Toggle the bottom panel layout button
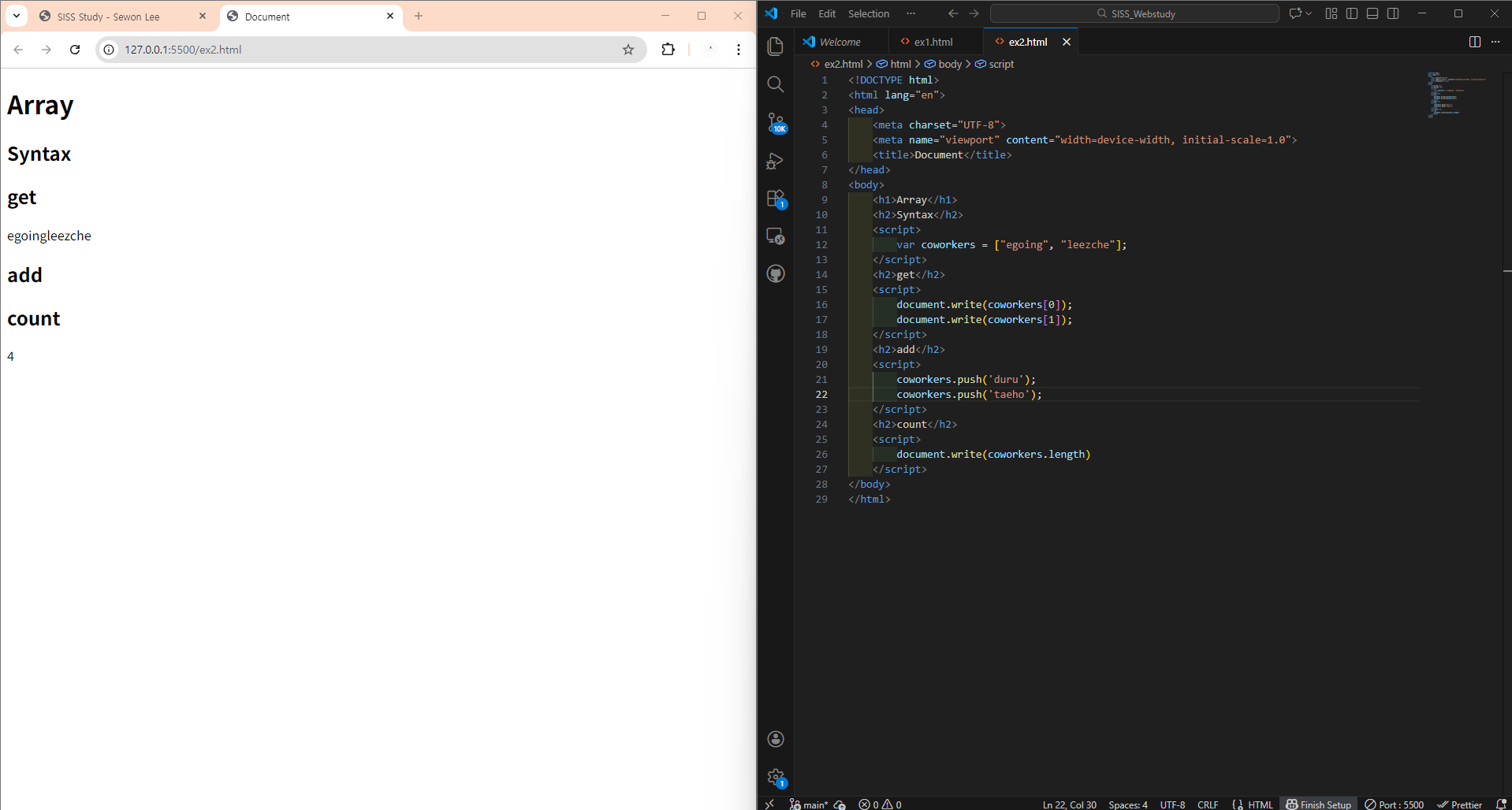Screen dimensions: 1512x810 coord(1372,13)
